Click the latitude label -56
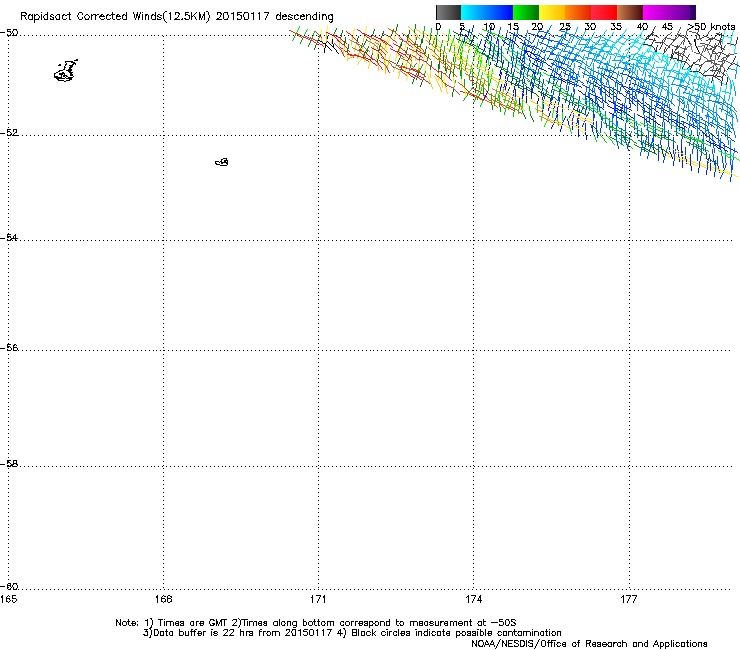The width and height of the screenshot is (740, 650). [x=9, y=347]
